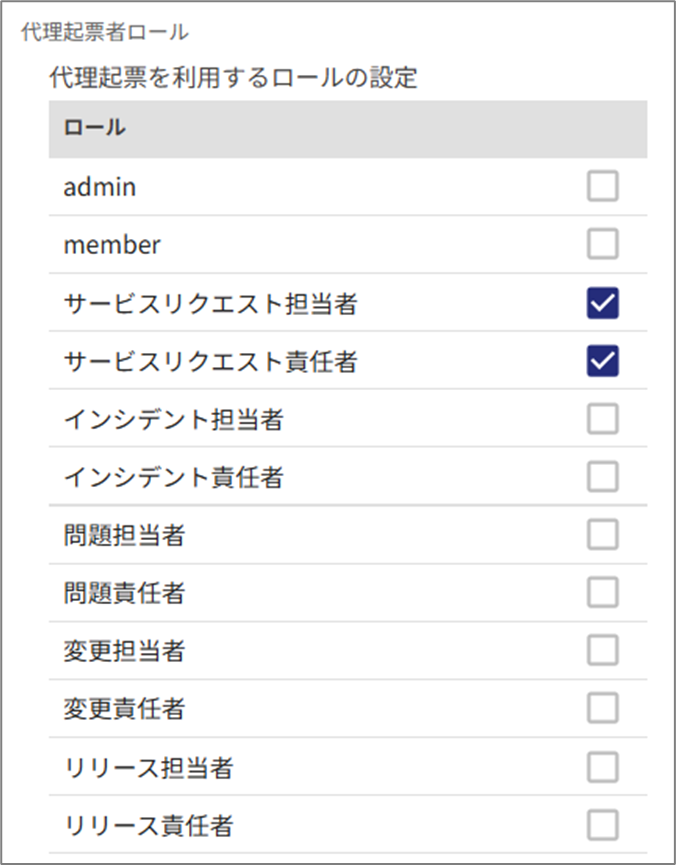Check the 変更担当者 checkbox
676x865 pixels.
602,651
